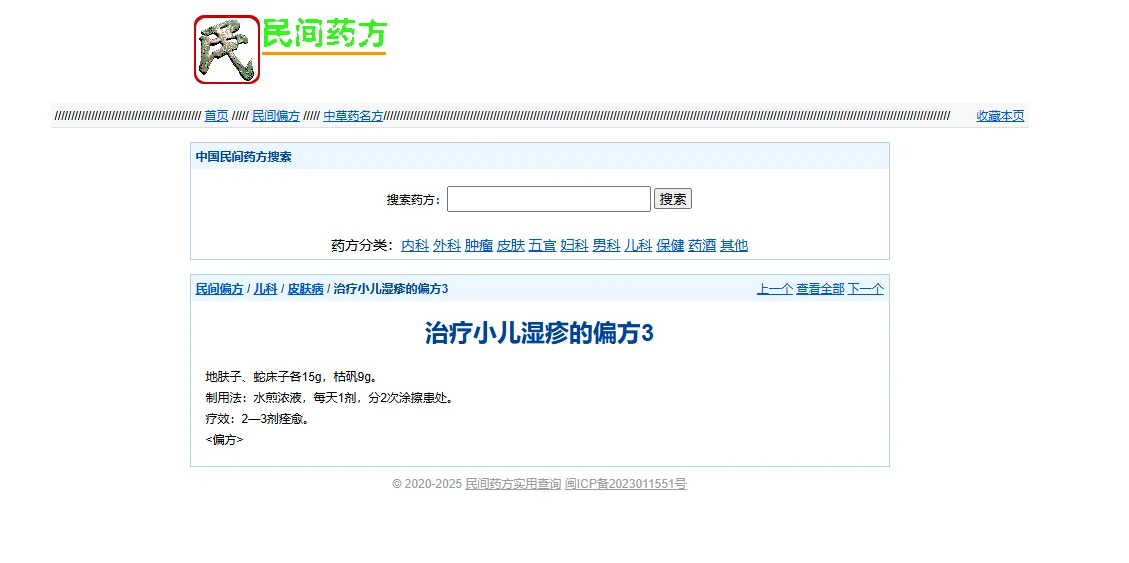This screenshot has width=1129, height=563.
Task: Open the 闽ICP备2023011551号 footer link
Action: (625, 484)
